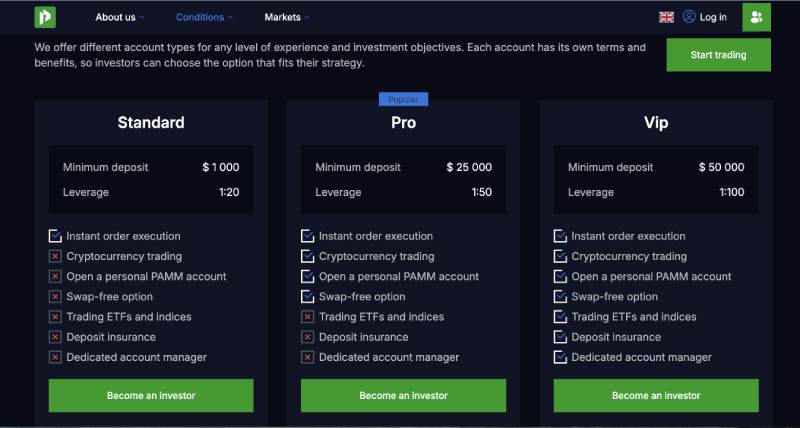This screenshot has height=428, width=800.
Task: Click the Log in link
Action: point(713,17)
